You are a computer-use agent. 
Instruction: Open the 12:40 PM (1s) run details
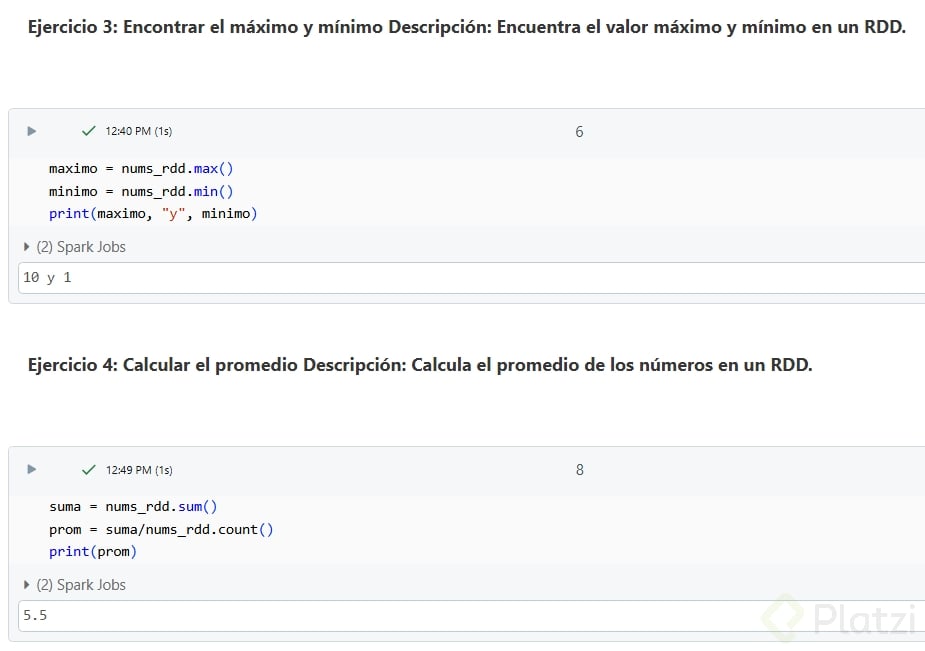click(x=138, y=131)
